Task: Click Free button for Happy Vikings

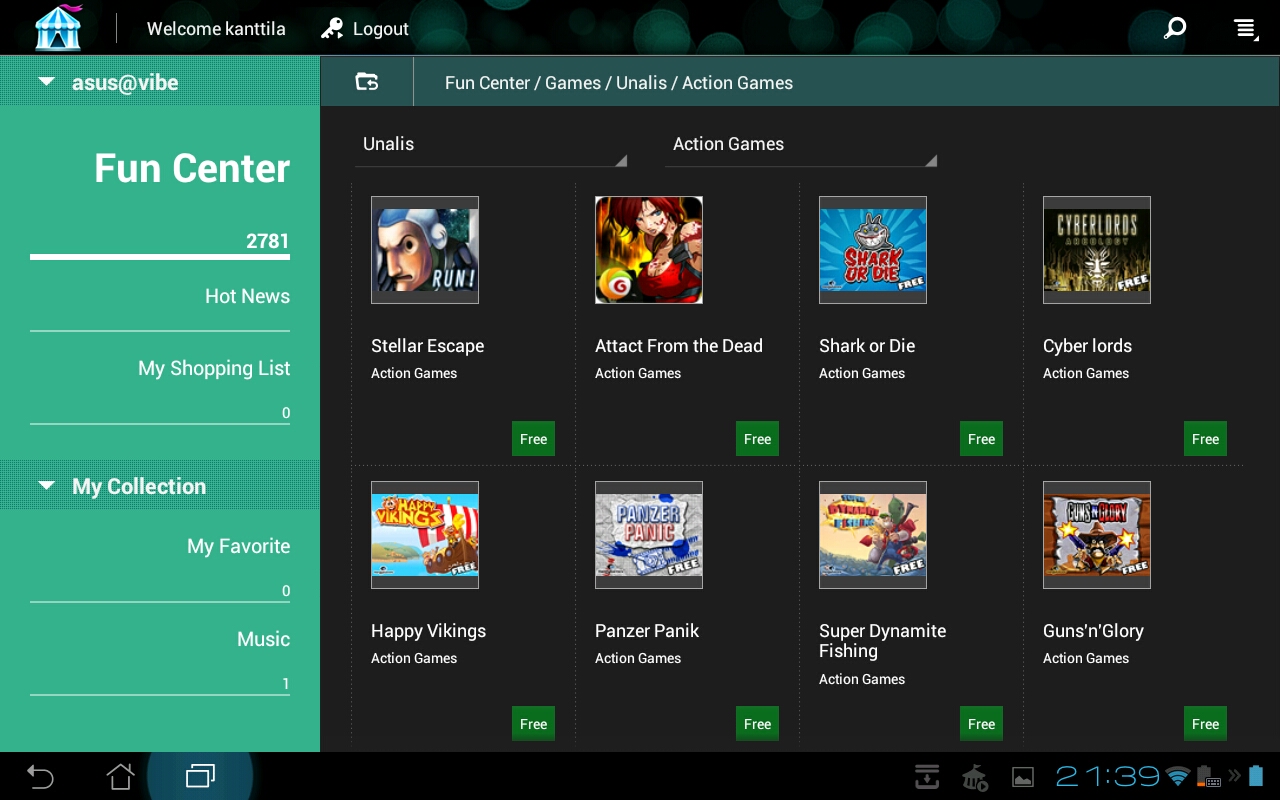Action: tap(534, 724)
